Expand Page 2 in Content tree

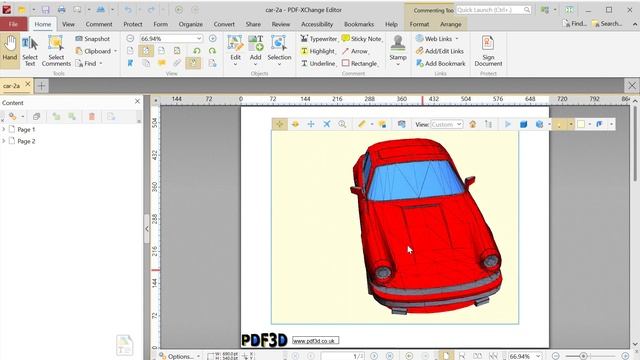coord(4,141)
